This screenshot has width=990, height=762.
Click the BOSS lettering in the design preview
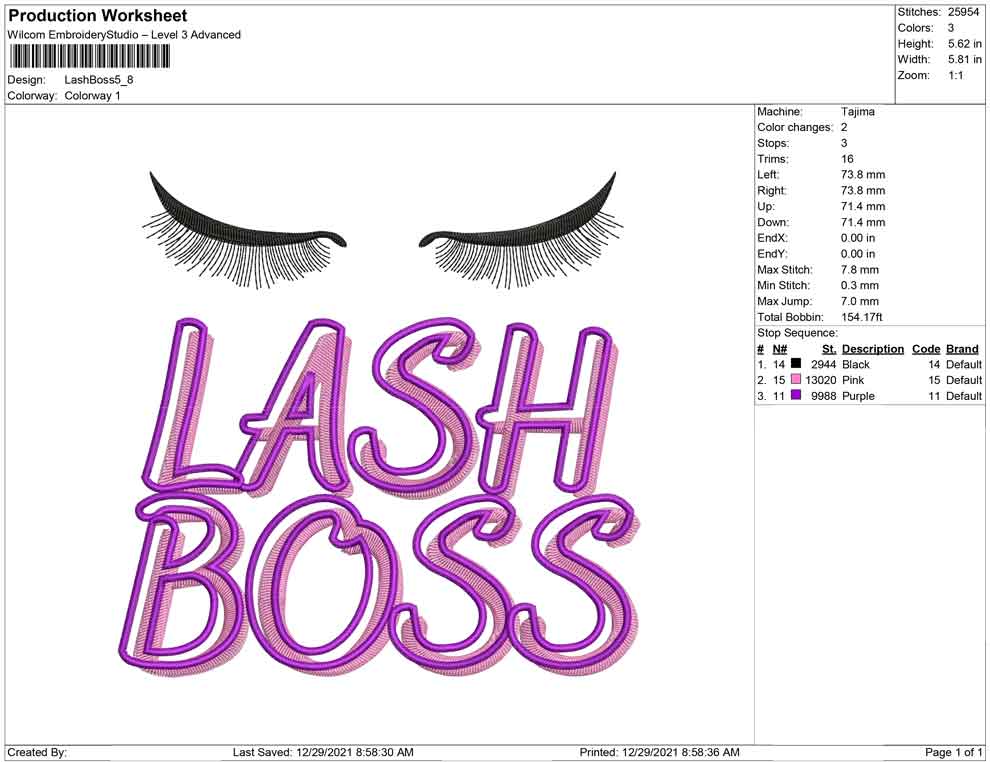point(380,590)
